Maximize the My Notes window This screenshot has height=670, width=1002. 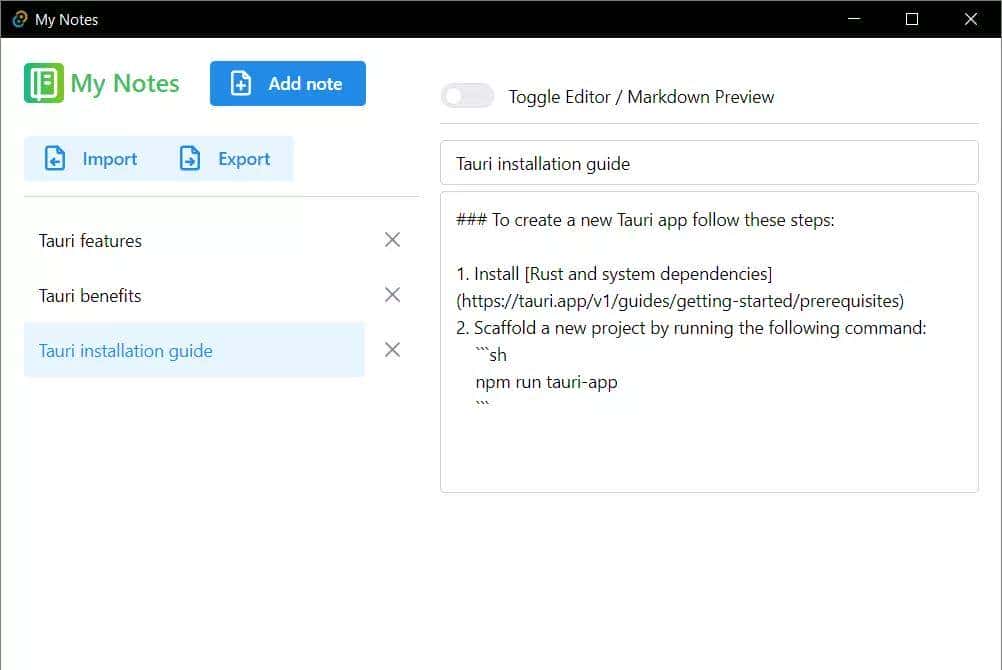coord(911,19)
